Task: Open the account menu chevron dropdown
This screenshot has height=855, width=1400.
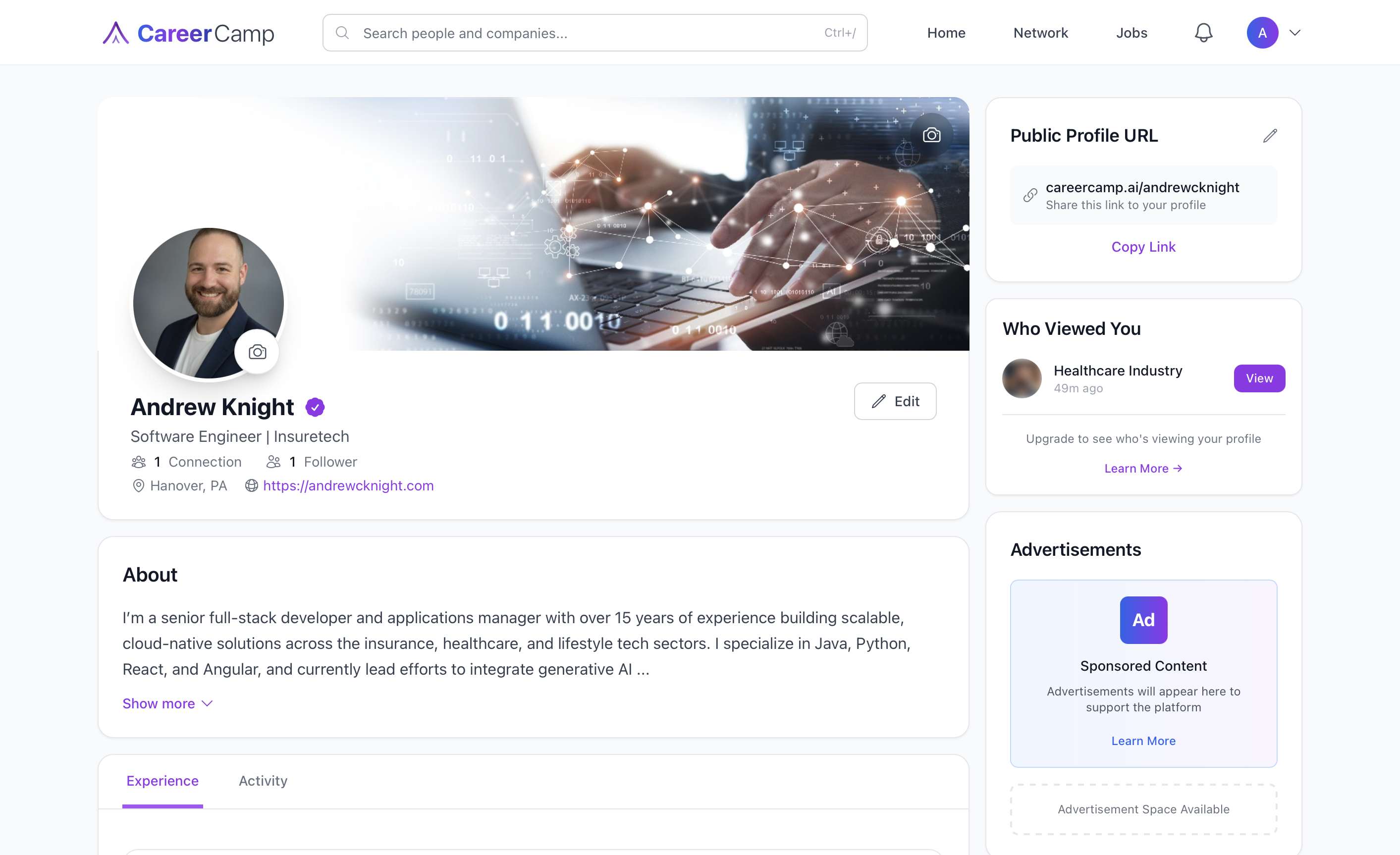Action: point(1295,33)
